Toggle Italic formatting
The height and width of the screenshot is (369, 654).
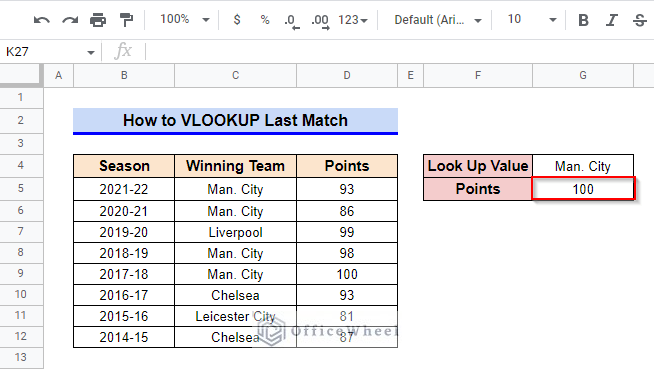coord(611,20)
